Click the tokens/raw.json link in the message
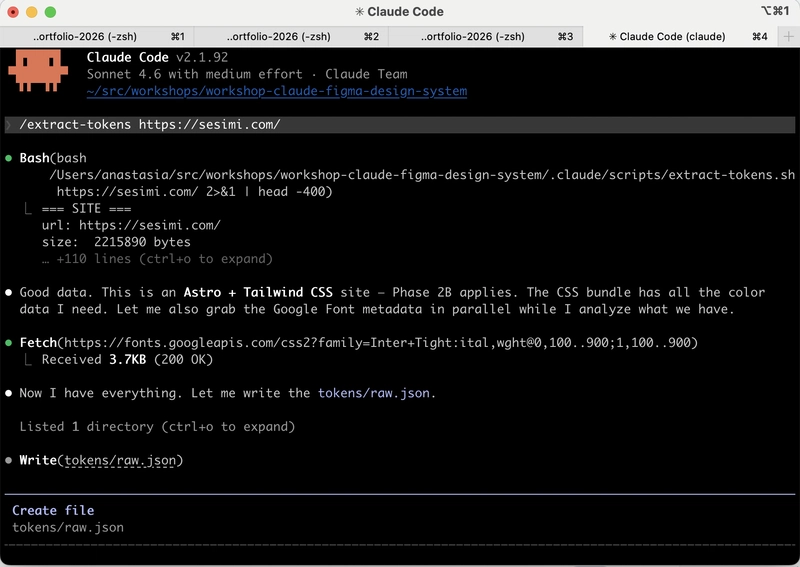The image size is (800, 567). point(375,393)
